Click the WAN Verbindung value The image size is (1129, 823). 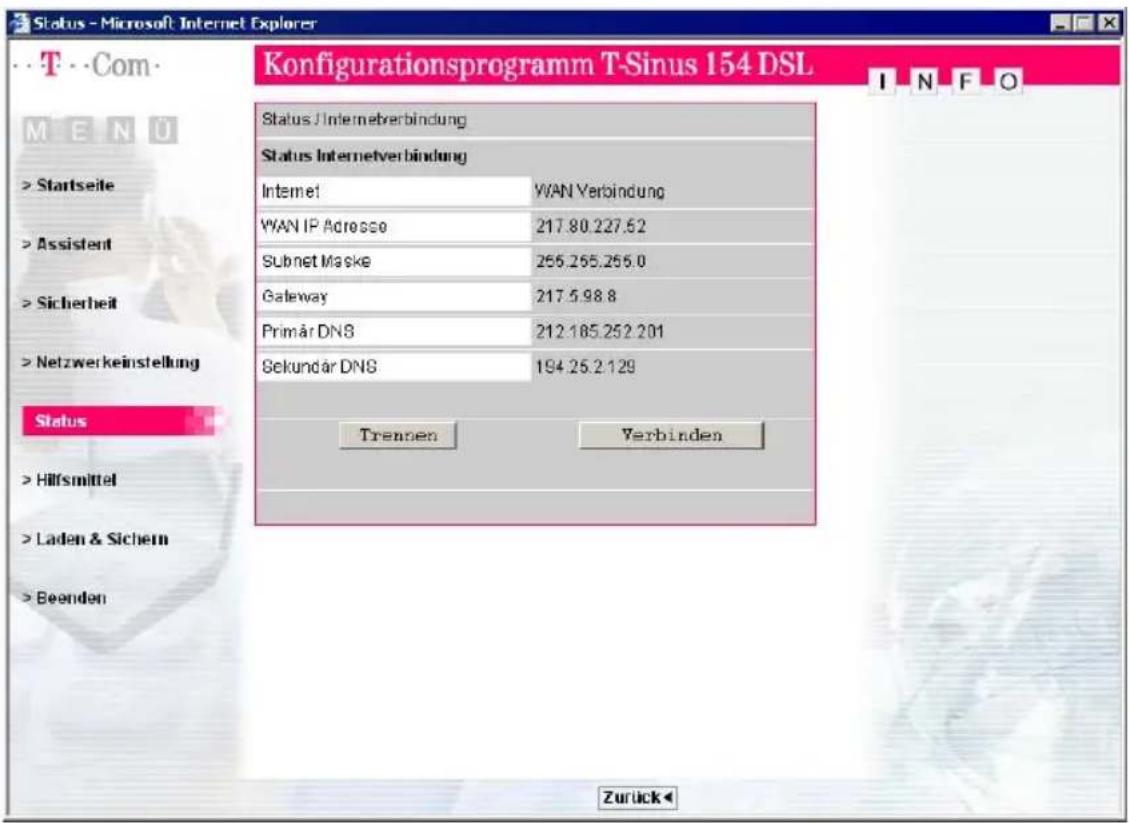(x=600, y=192)
